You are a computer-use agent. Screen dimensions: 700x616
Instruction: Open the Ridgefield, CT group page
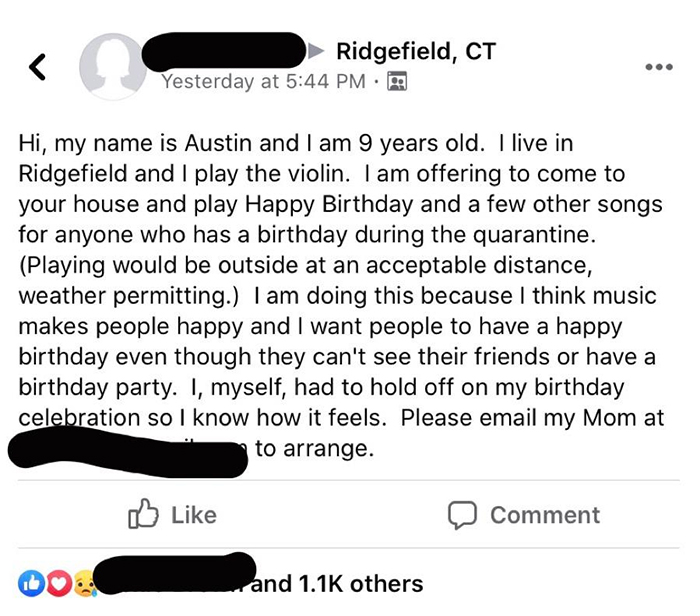(x=415, y=51)
